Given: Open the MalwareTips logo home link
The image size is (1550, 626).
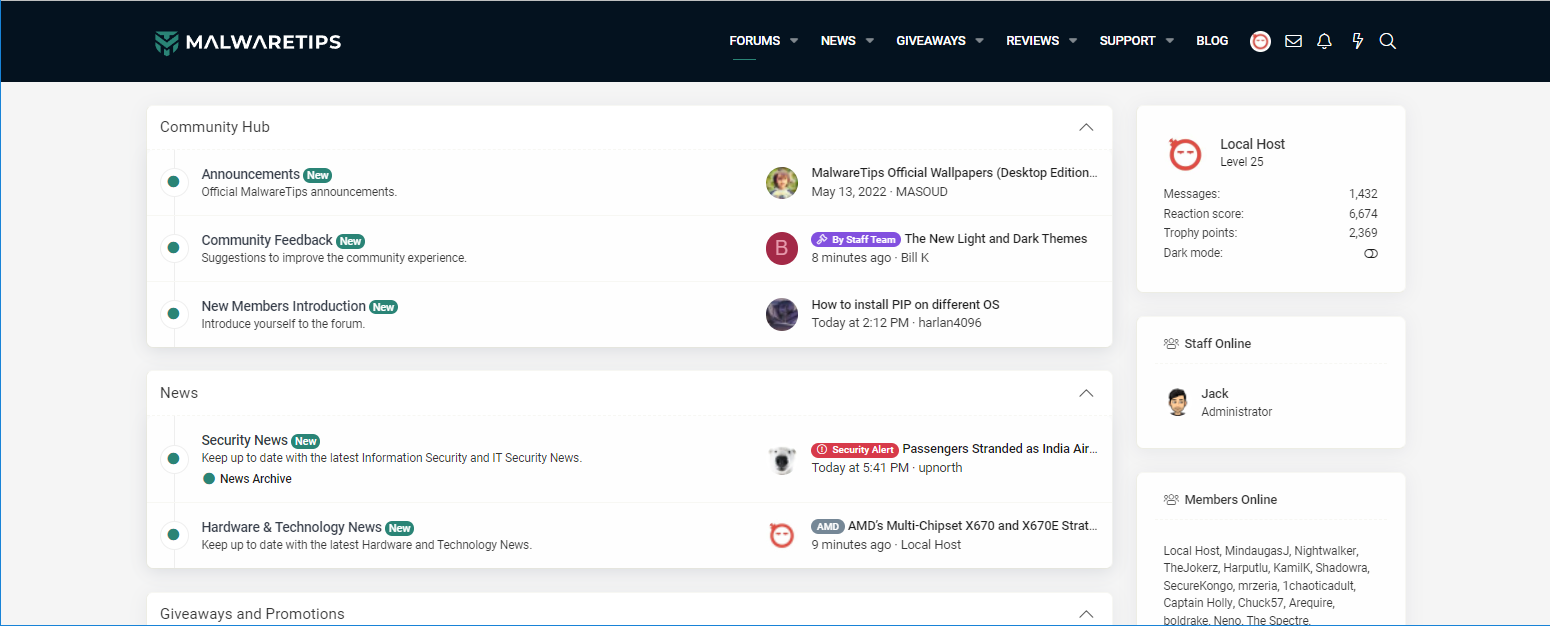Looking at the screenshot, I should pyautogui.click(x=248, y=41).
